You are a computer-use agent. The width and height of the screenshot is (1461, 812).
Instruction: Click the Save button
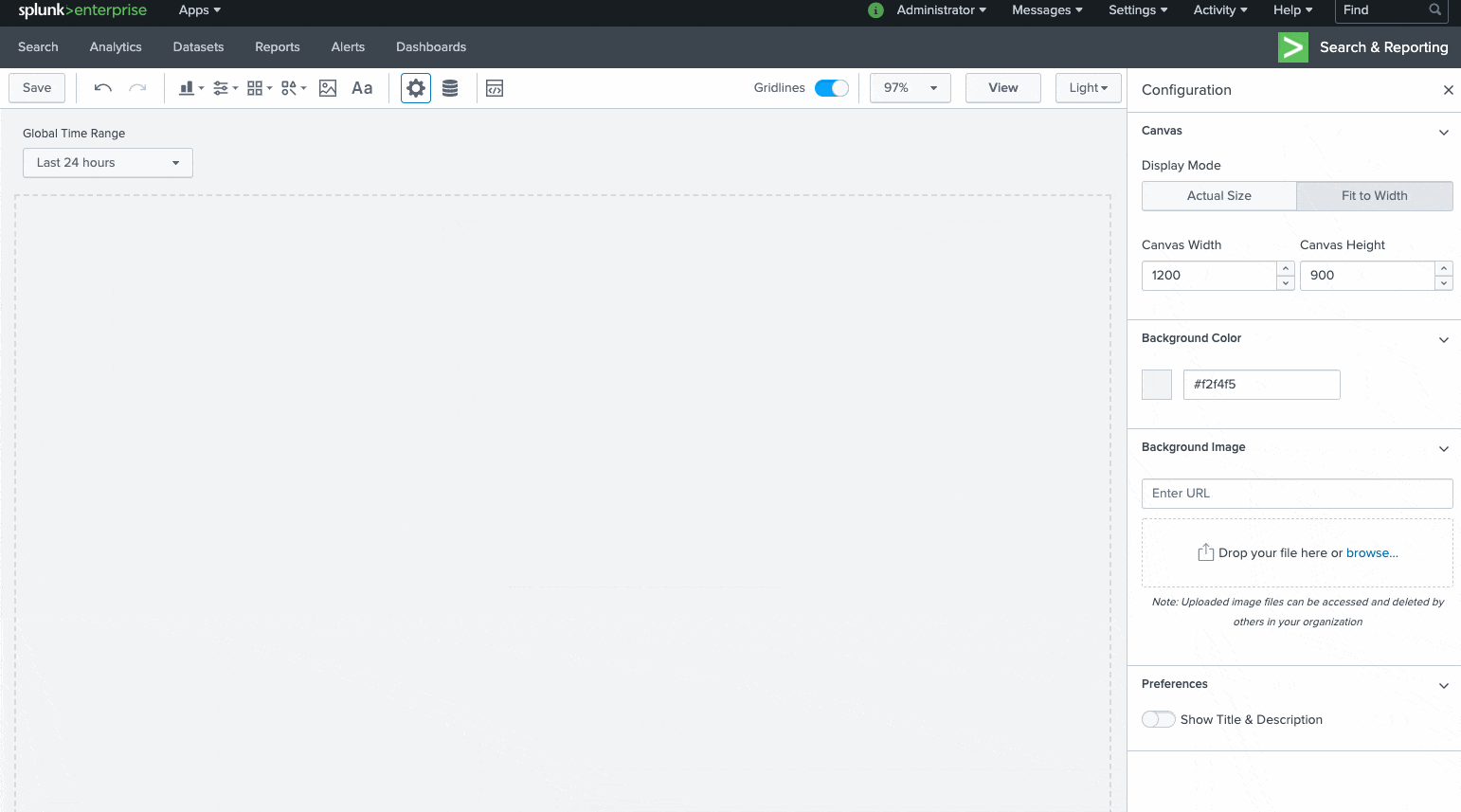click(x=37, y=88)
